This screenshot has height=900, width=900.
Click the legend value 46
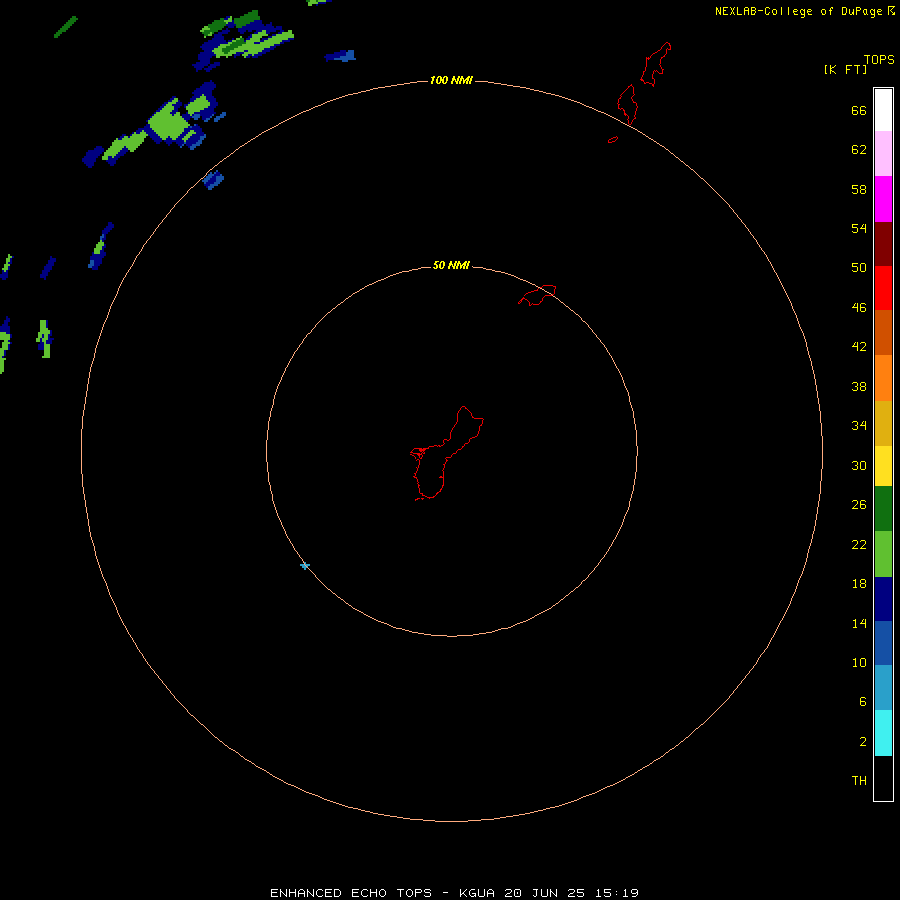(x=859, y=308)
